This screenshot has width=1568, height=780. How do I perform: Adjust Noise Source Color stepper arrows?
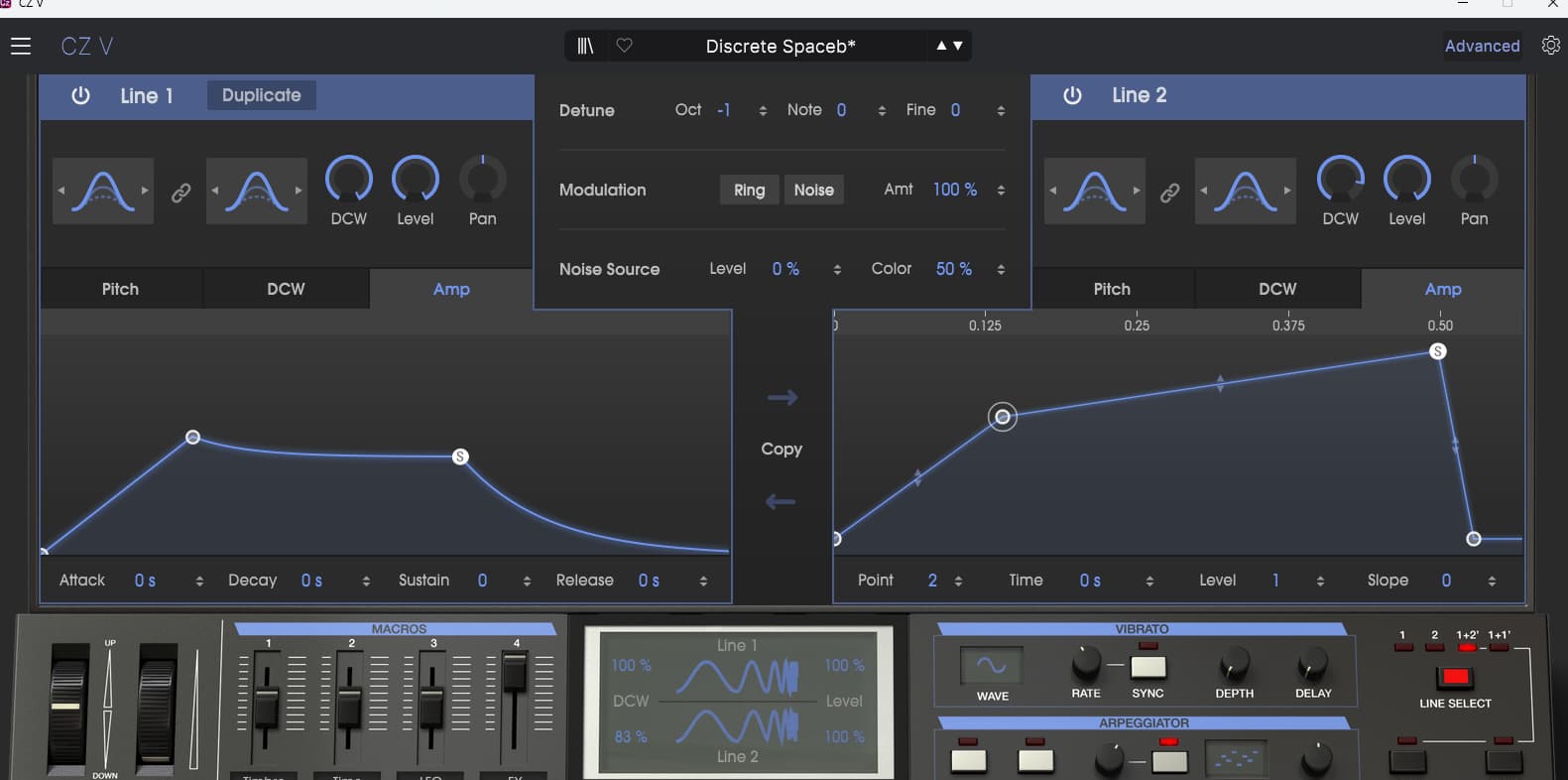click(1001, 270)
